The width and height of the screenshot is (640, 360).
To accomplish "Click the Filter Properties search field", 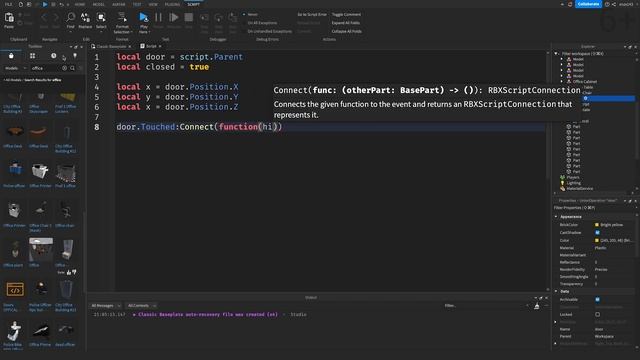I will tap(594, 208).
